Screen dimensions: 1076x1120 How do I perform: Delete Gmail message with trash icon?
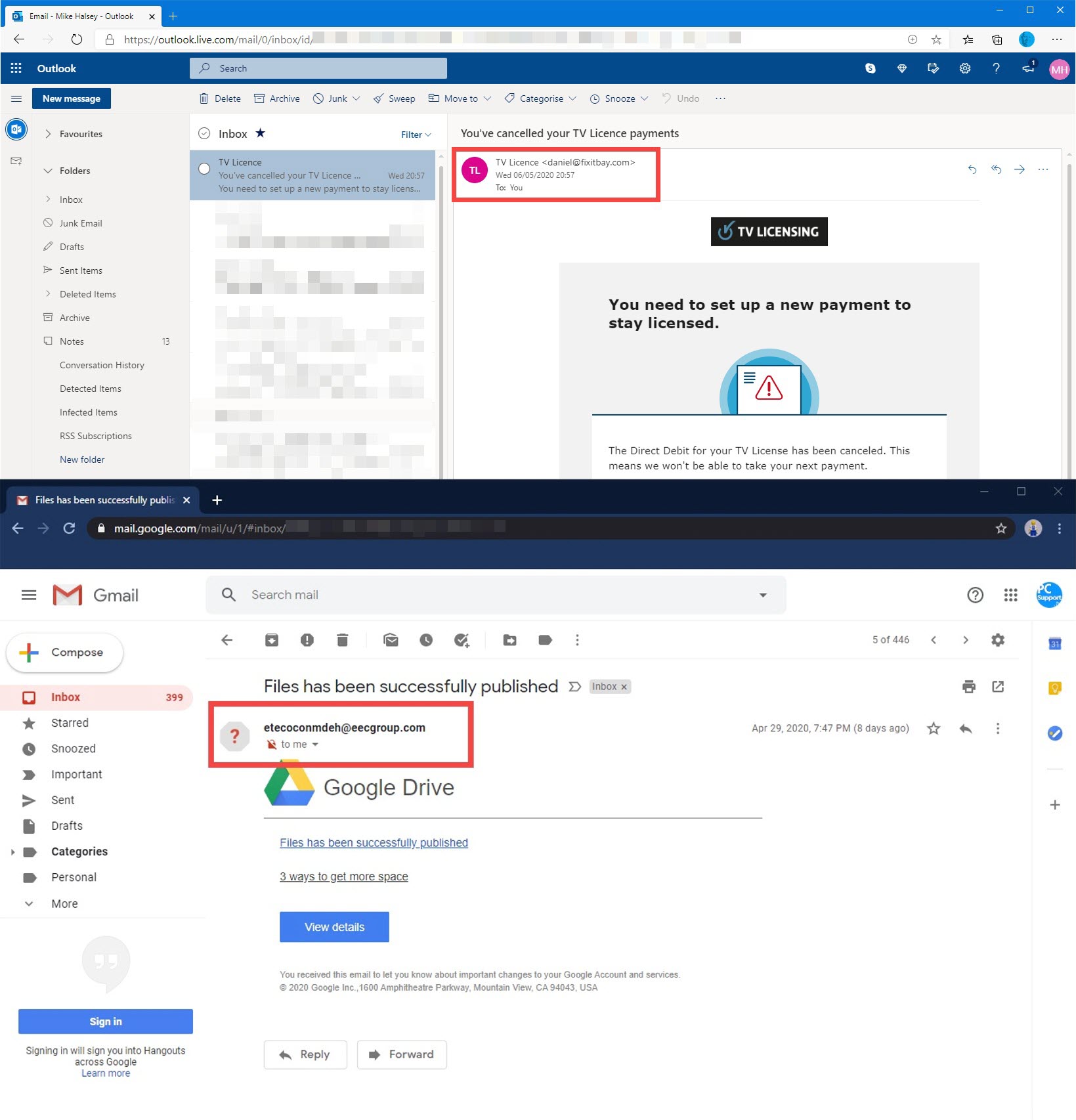click(x=342, y=640)
